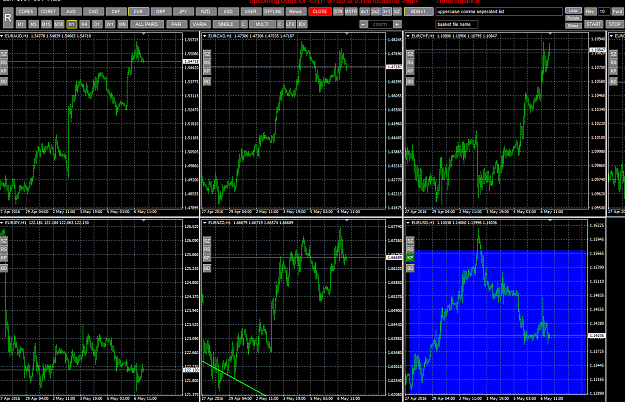Switch to the 4x1 chart layout
The height and width of the screenshot is (402, 625).
tap(364, 12)
